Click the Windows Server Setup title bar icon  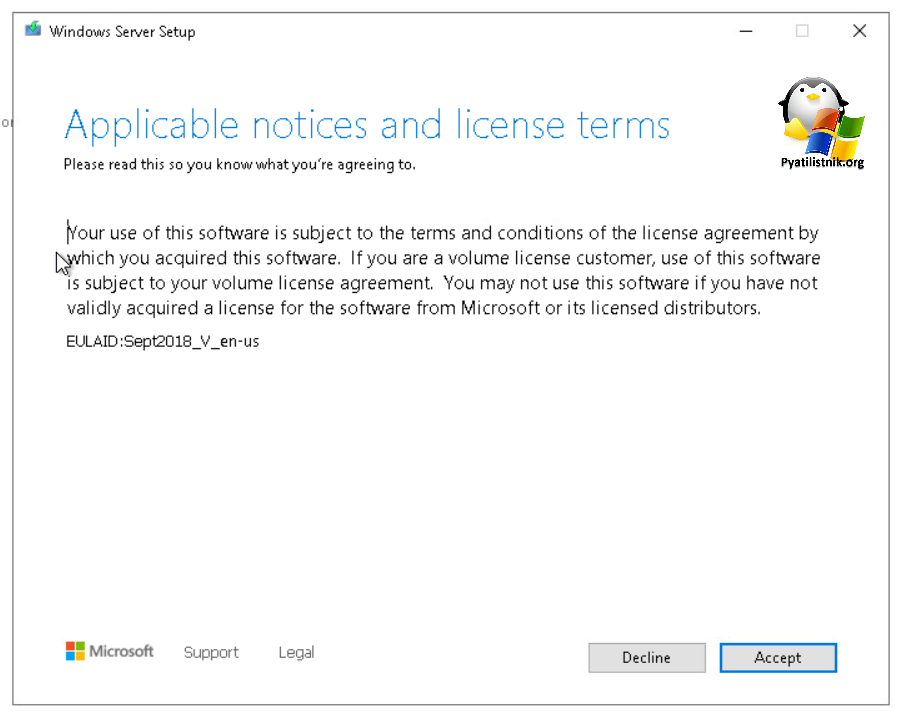coord(33,31)
